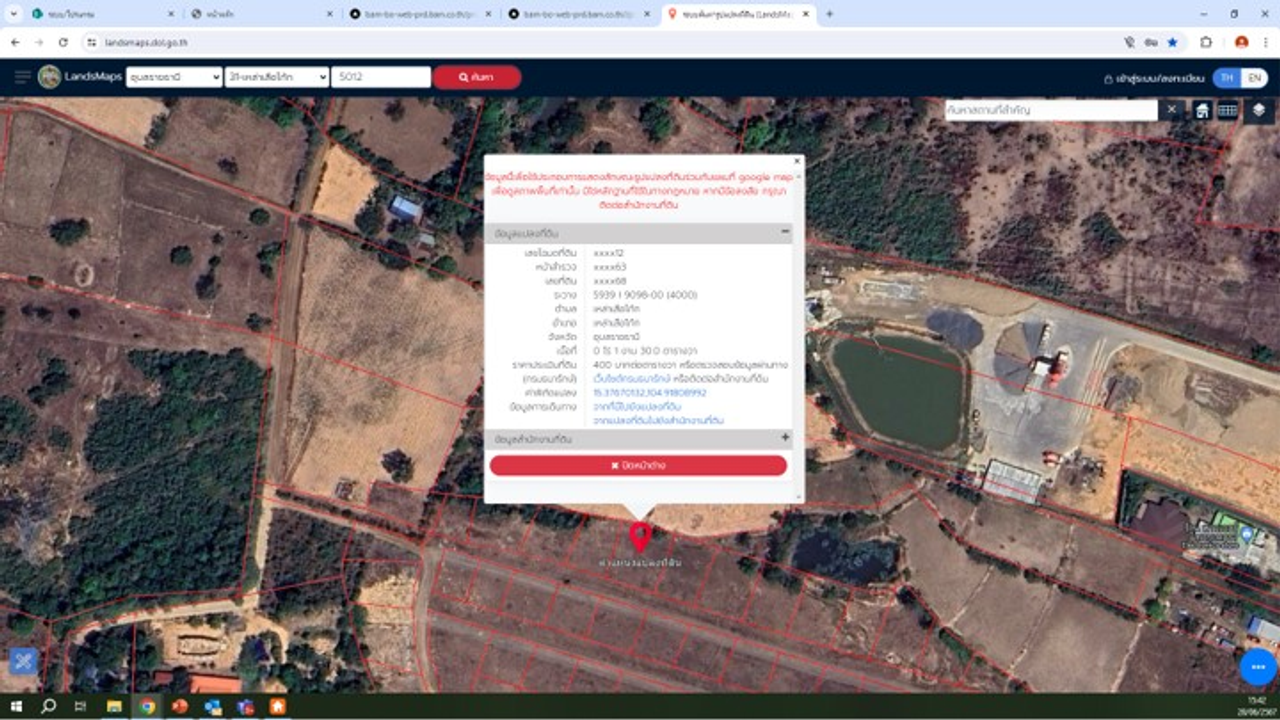Click the red close-window button in popup
1280x720 pixels.
tap(638, 465)
